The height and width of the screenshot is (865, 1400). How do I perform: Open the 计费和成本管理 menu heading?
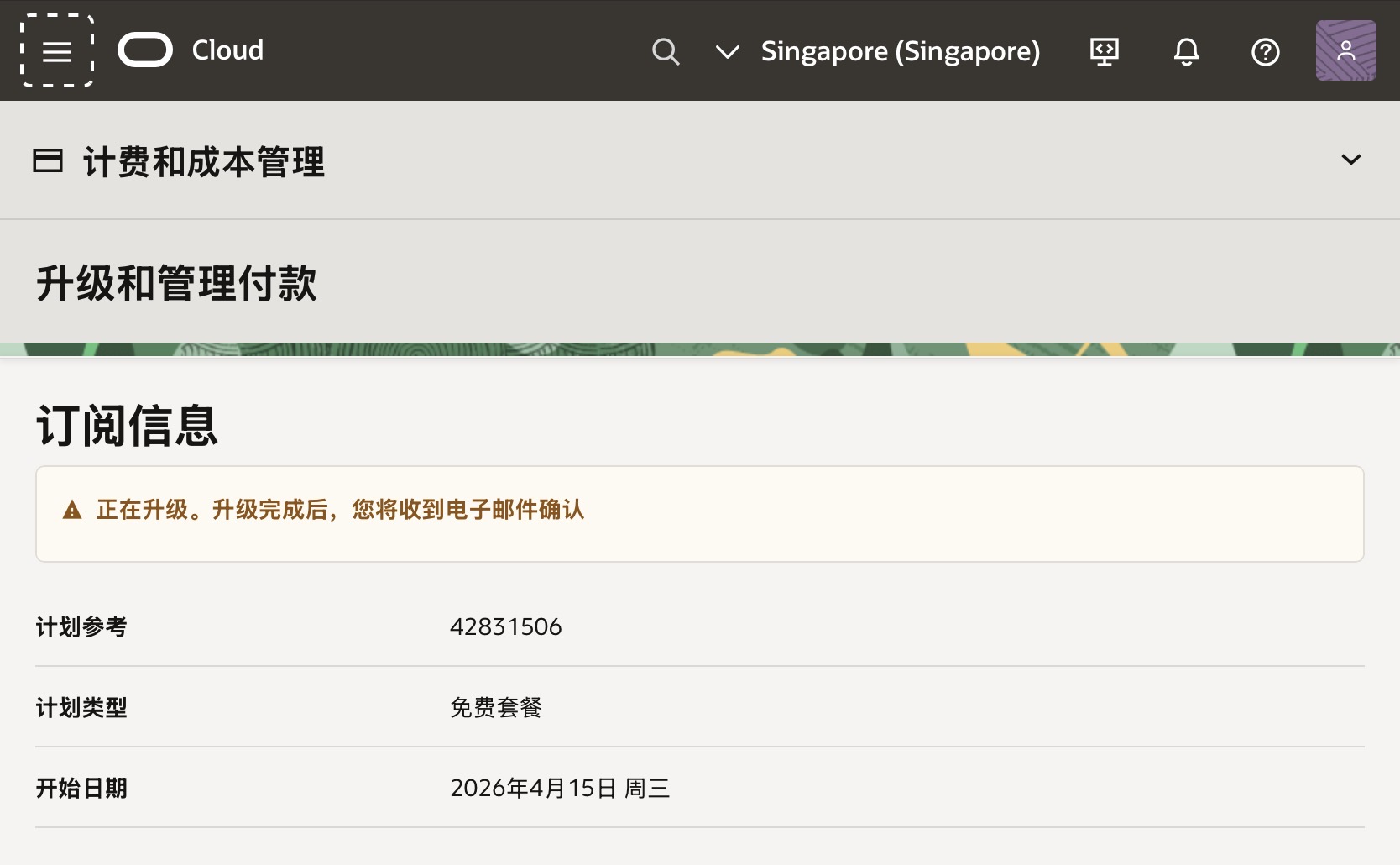tap(204, 161)
